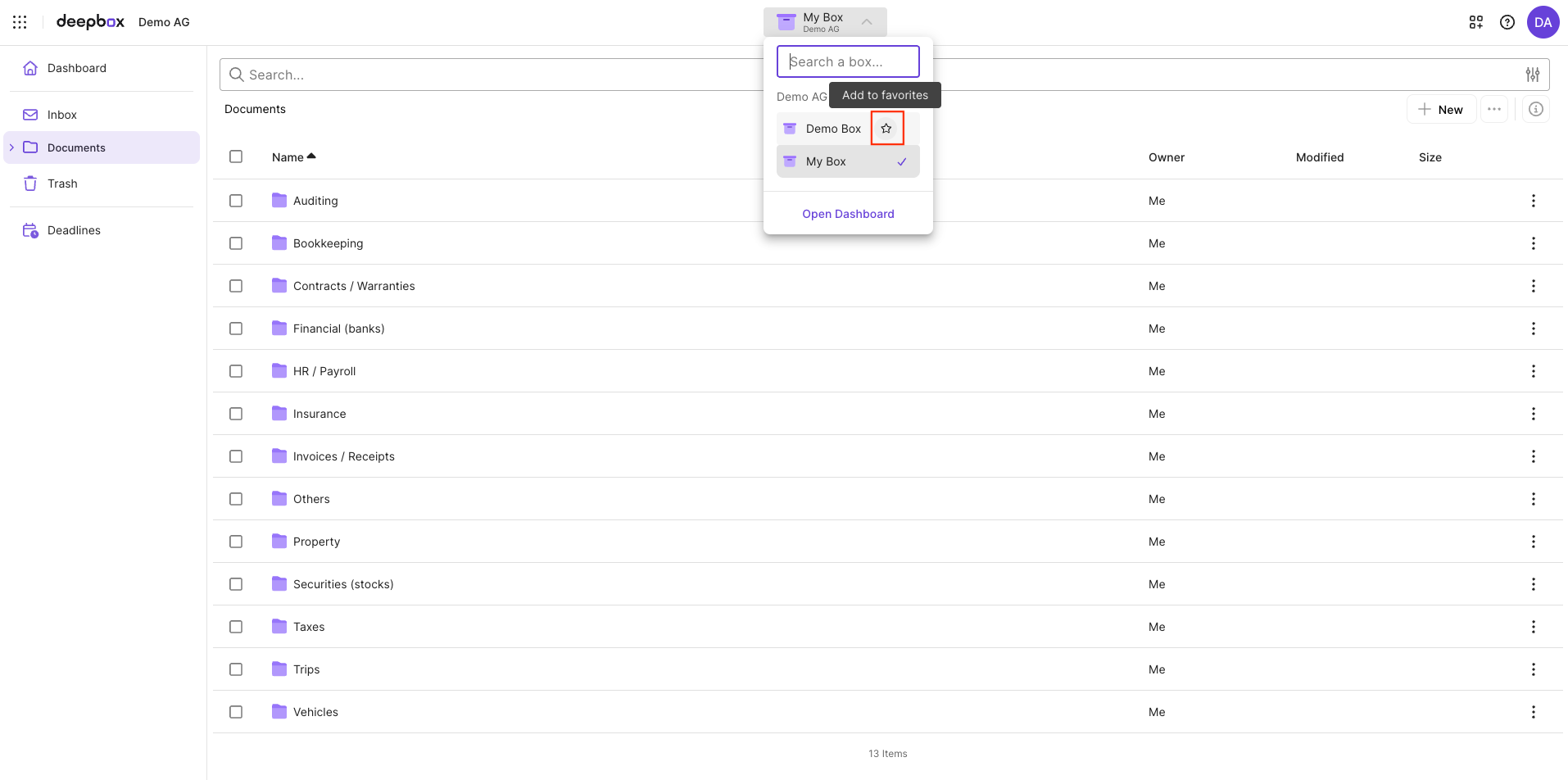Sort the list by Name column
Image resolution: width=1568 pixels, height=780 pixels.
288,157
